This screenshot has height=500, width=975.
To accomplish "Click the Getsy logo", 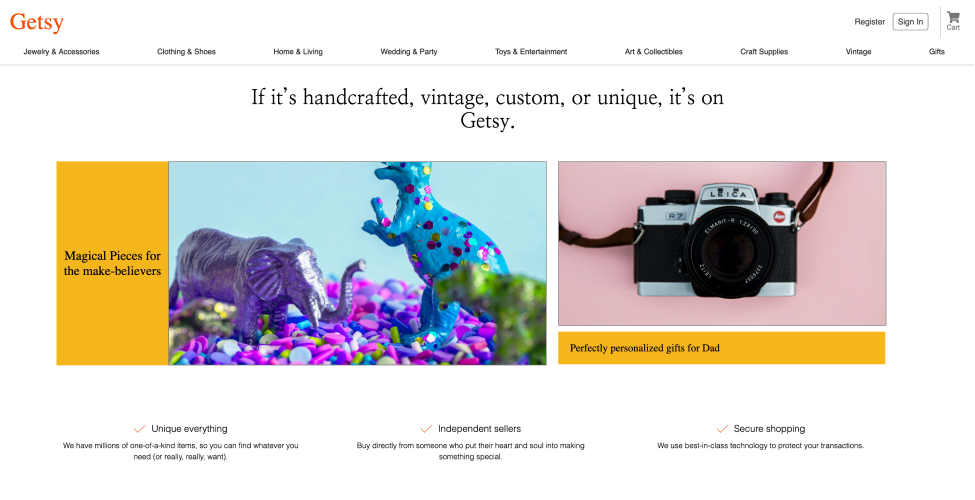I will (x=37, y=22).
